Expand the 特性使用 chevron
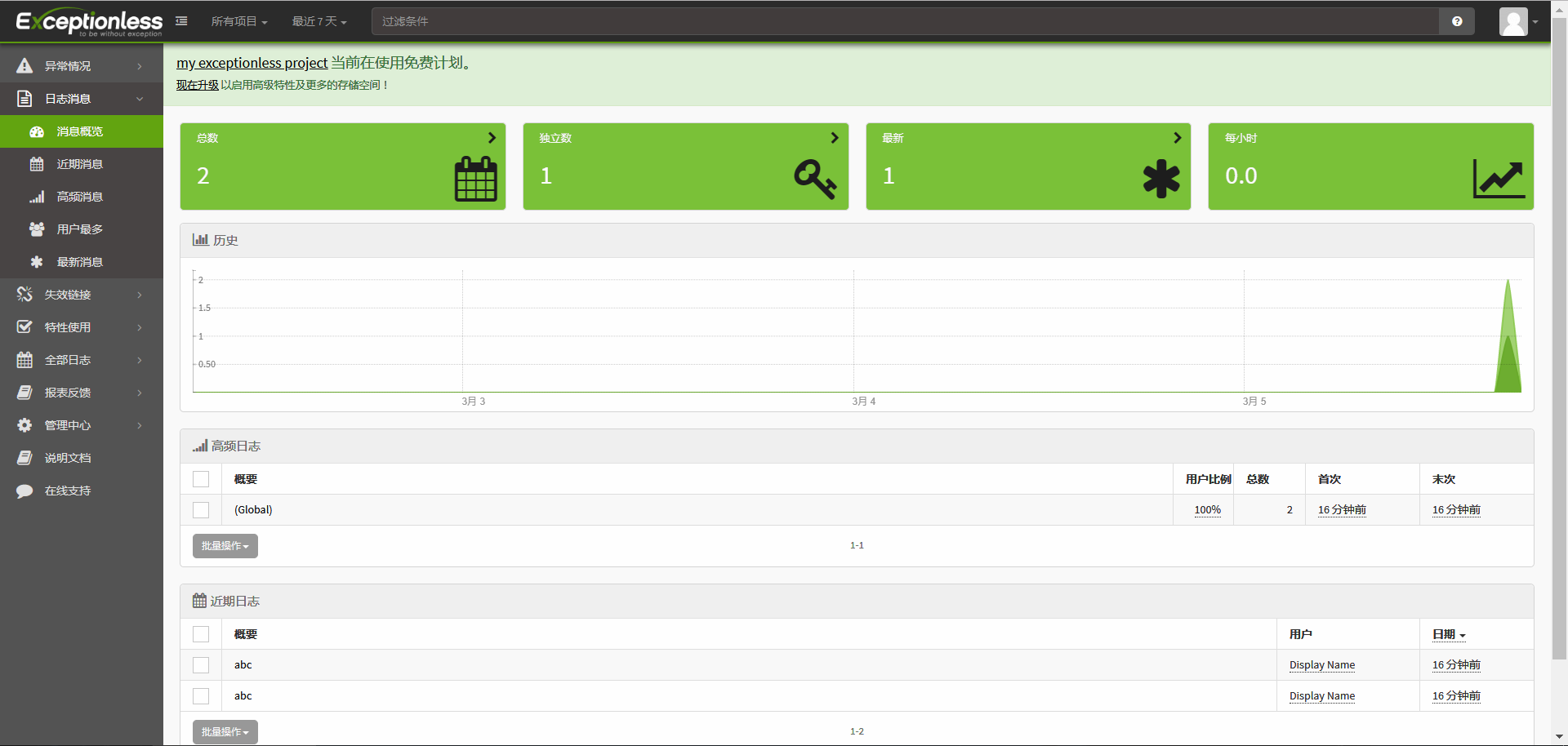This screenshot has width=1568, height=746. tap(140, 327)
